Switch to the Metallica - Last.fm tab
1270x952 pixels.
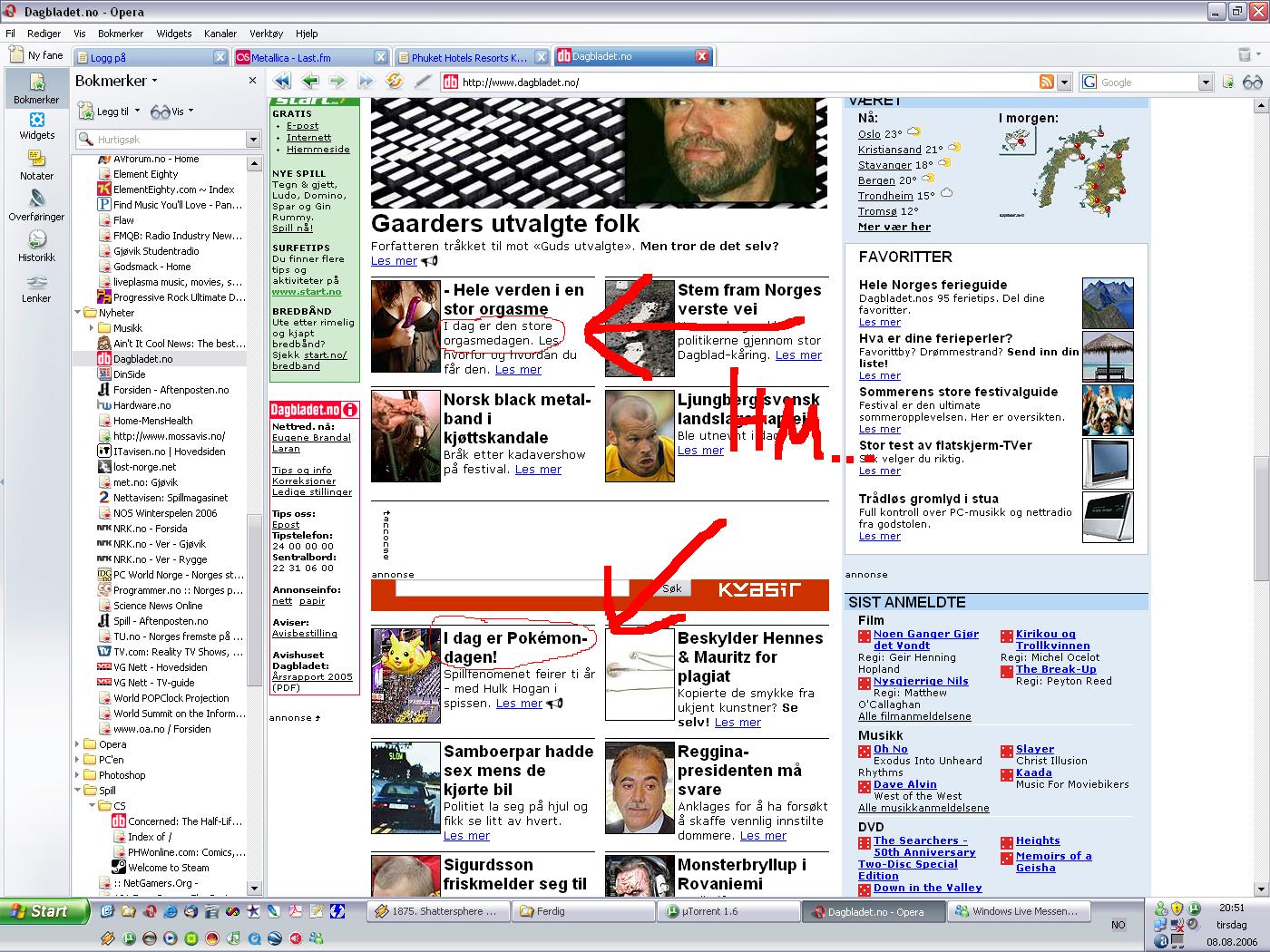[x=303, y=57]
